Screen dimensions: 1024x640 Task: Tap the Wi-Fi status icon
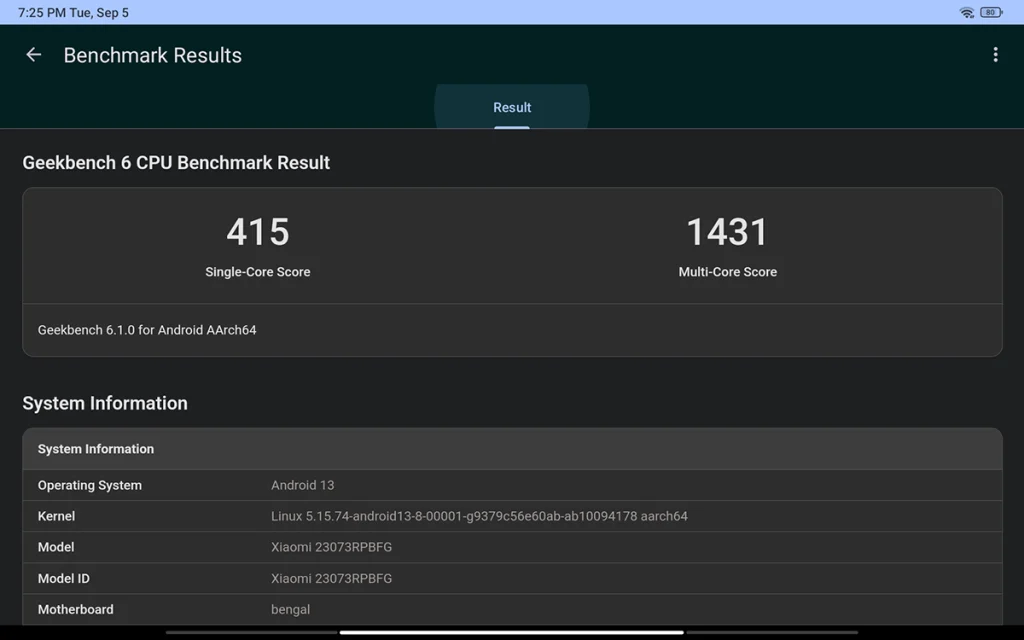(x=967, y=12)
